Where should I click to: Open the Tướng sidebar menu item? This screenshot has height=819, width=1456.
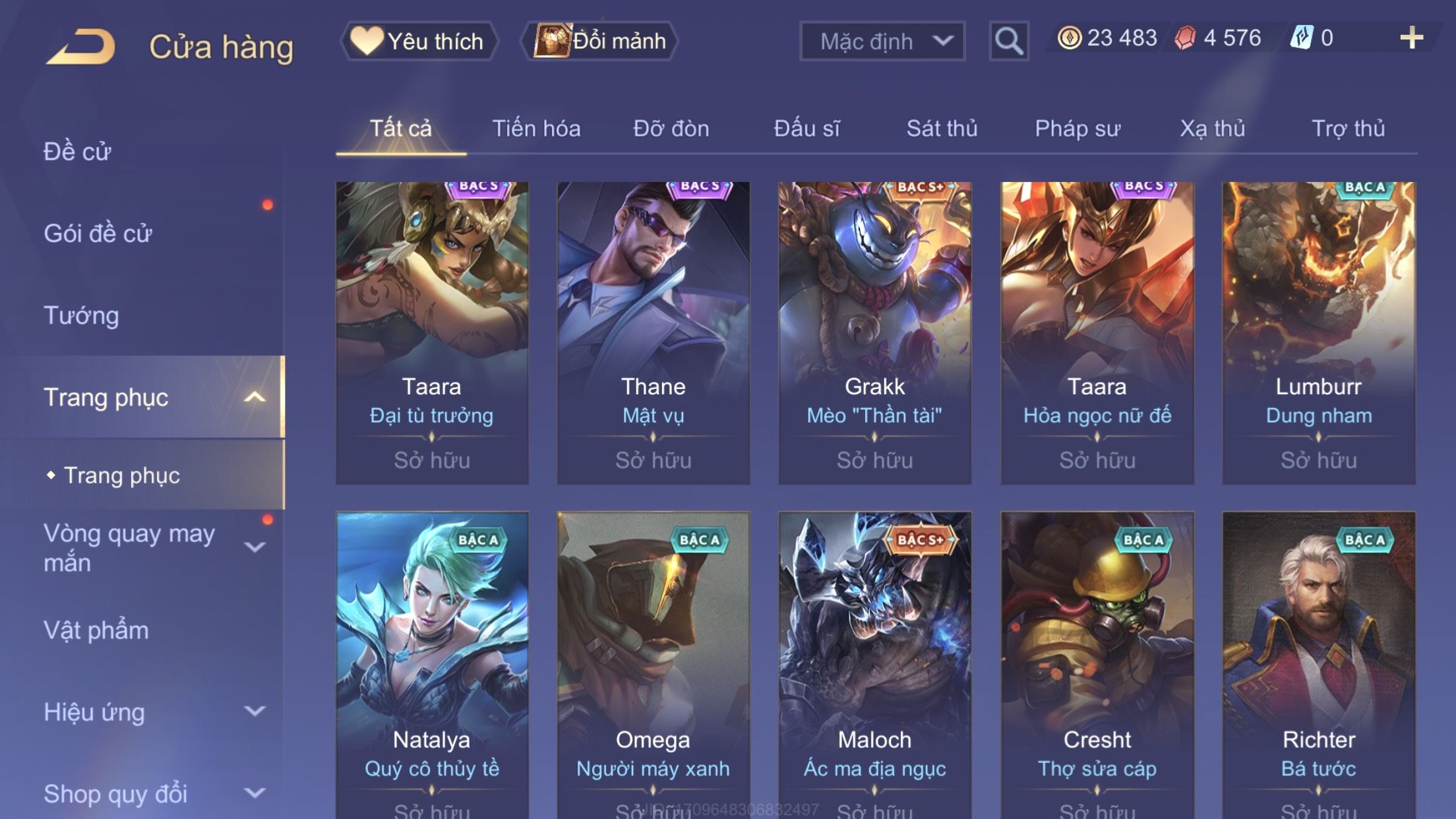(81, 315)
